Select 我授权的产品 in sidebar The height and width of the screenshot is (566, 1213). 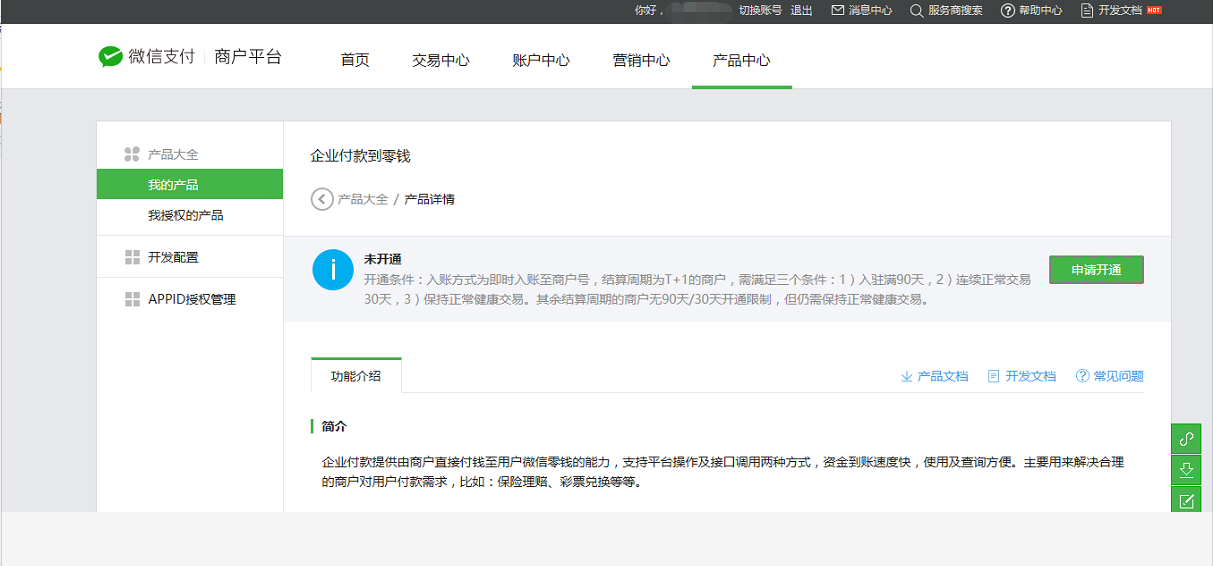(x=185, y=215)
